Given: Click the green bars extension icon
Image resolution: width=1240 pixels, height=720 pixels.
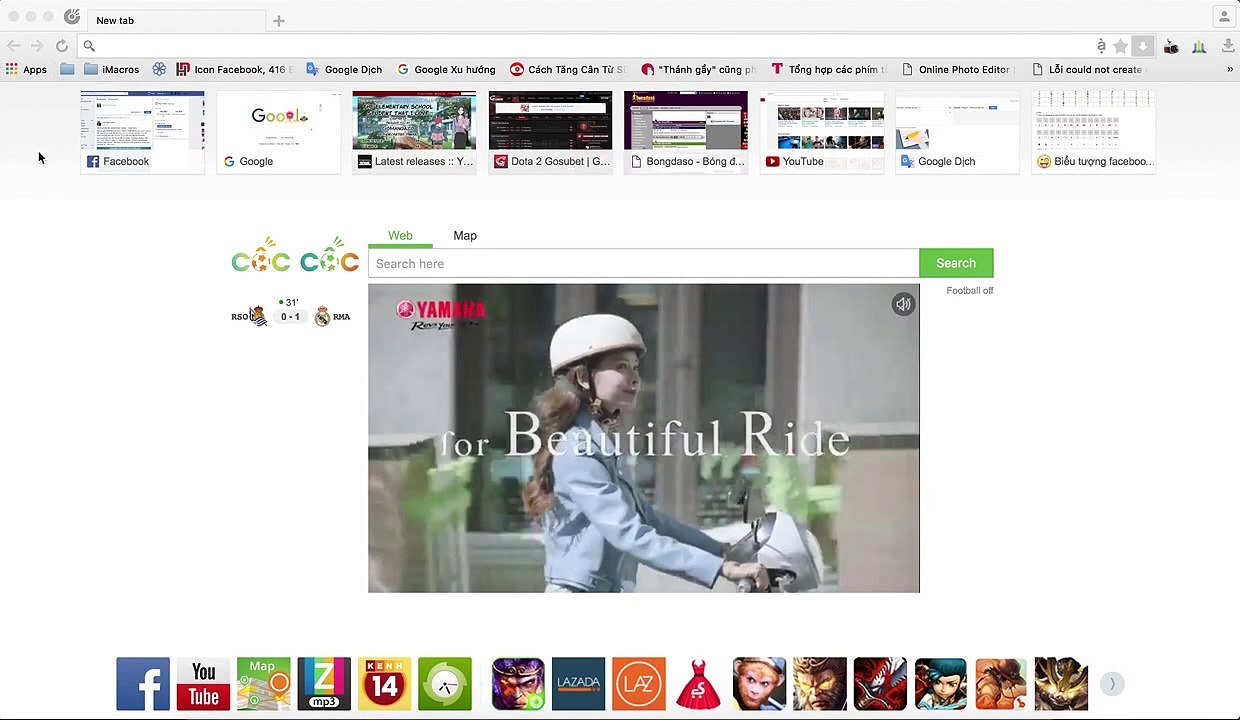Looking at the screenshot, I should tap(1199, 46).
